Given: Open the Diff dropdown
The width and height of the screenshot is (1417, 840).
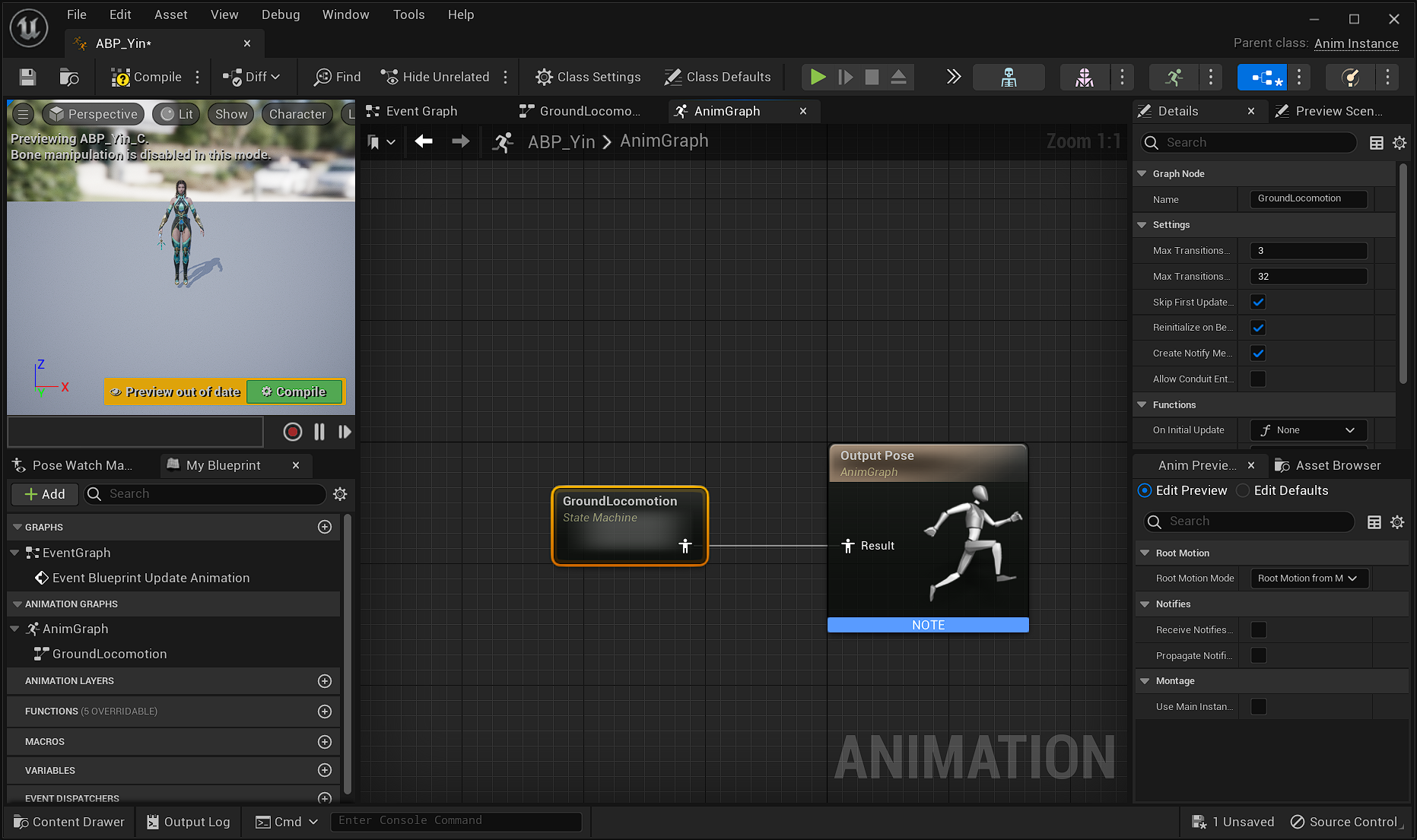Looking at the screenshot, I should pyautogui.click(x=252, y=77).
